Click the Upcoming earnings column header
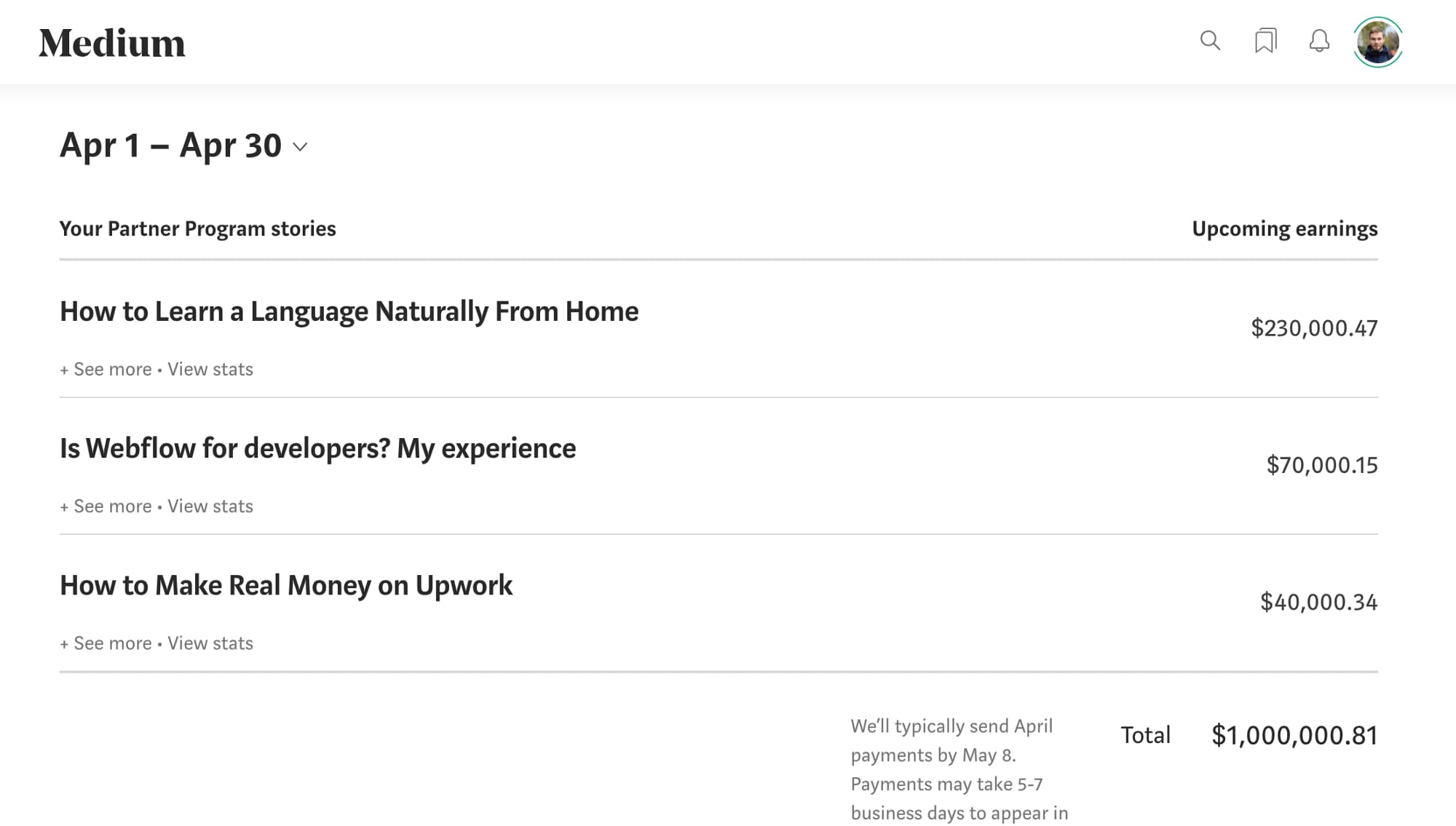1456x826 pixels. (1284, 229)
